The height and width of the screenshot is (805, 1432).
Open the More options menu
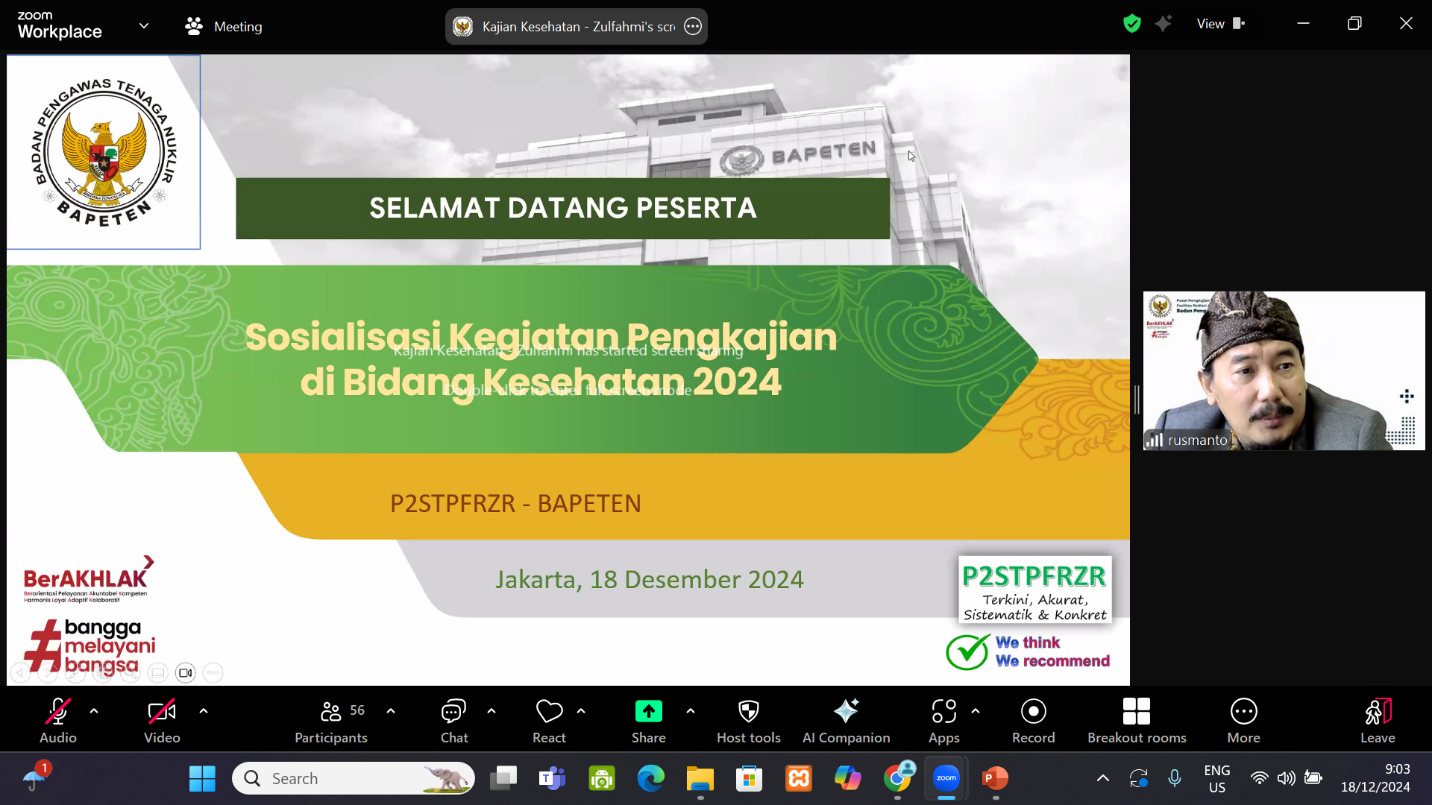point(1243,720)
